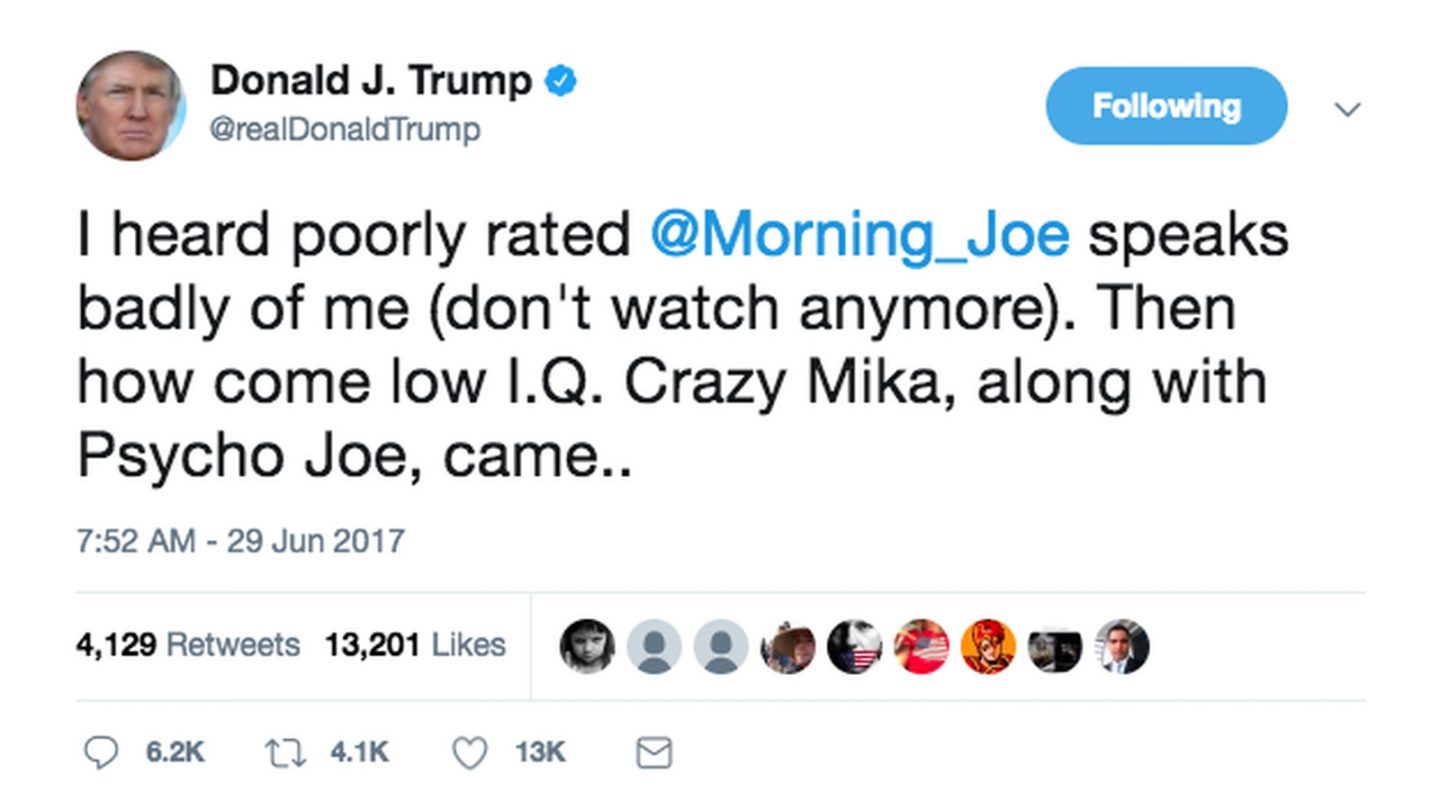View the 4,129 Retweets list
This screenshot has width=1440, height=810.
click(188, 645)
